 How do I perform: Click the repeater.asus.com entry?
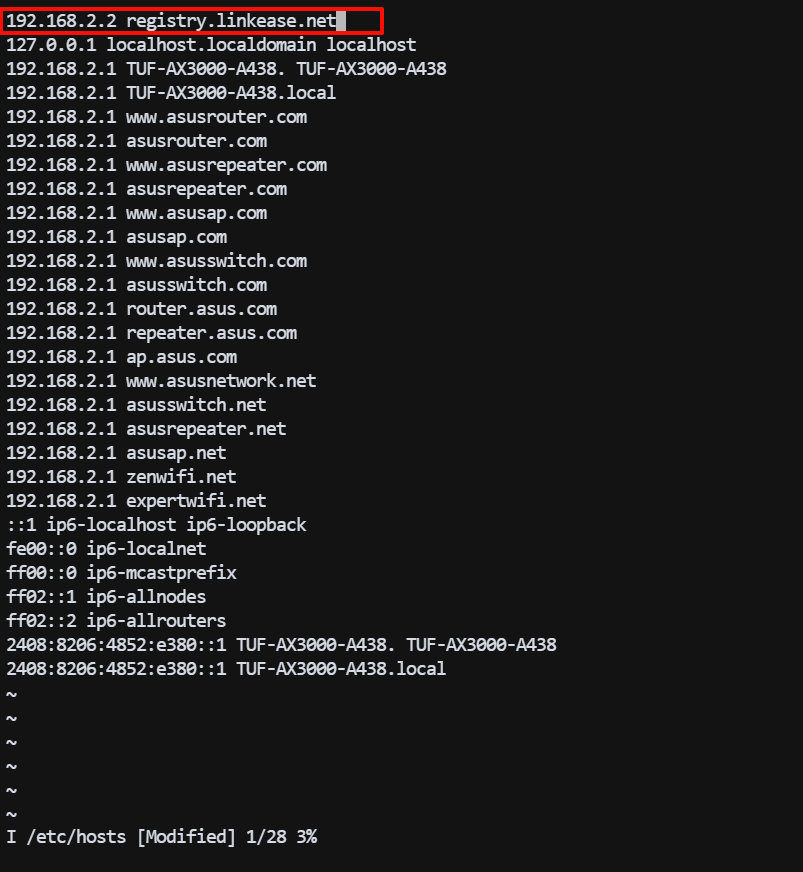(151, 333)
